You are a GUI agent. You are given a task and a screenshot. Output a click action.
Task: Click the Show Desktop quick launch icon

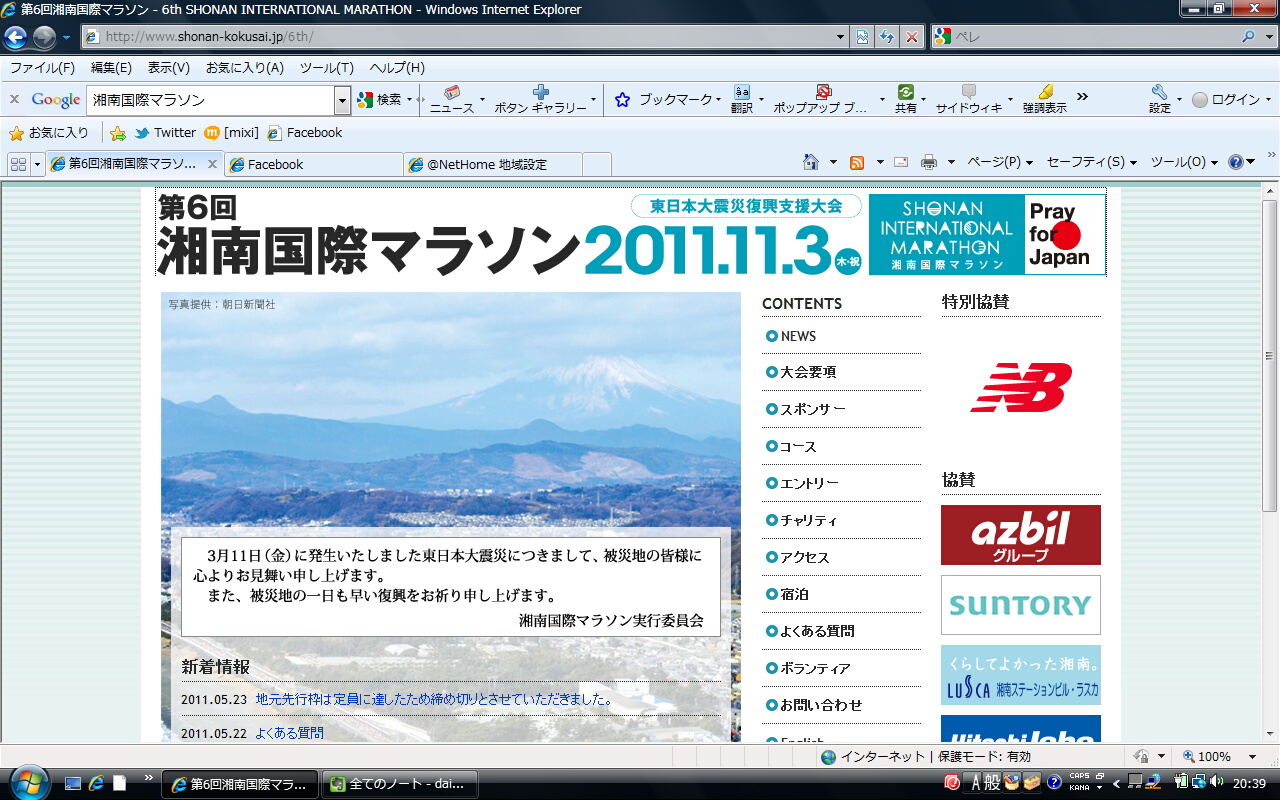(73, 783)
